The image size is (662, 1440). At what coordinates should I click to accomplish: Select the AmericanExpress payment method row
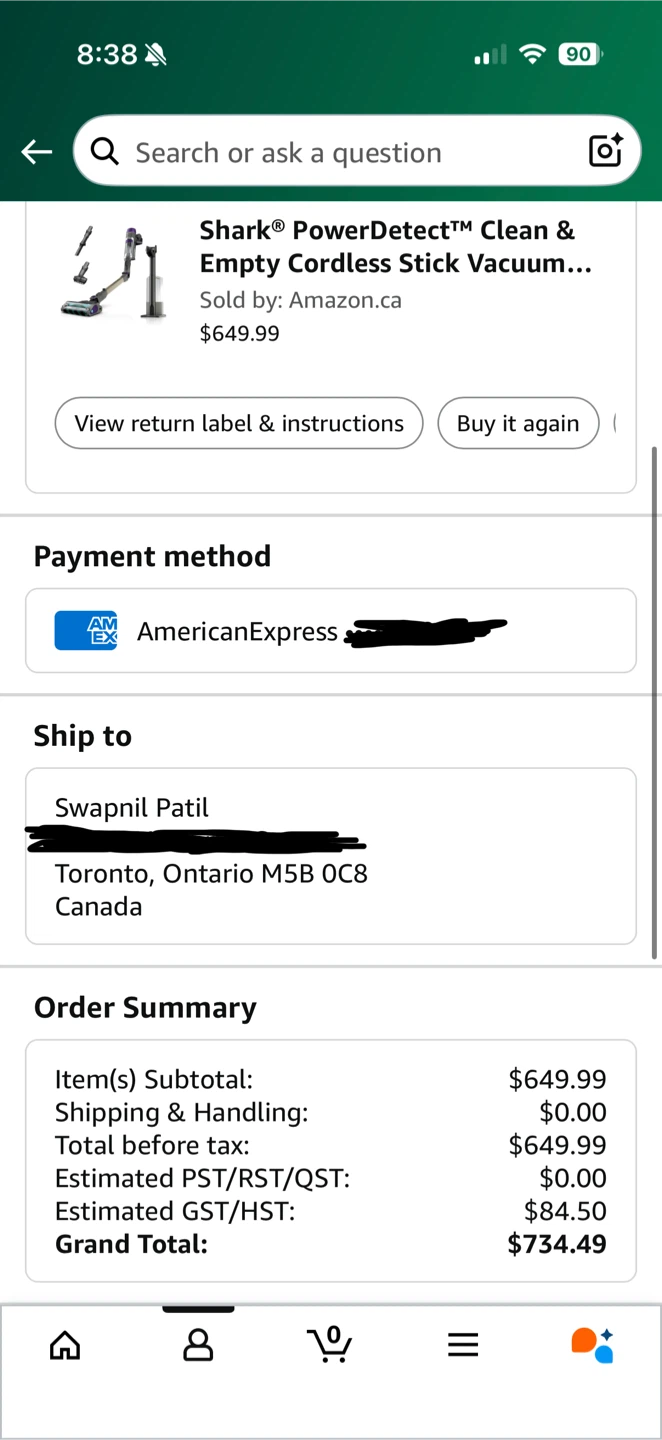pos(330,631)
